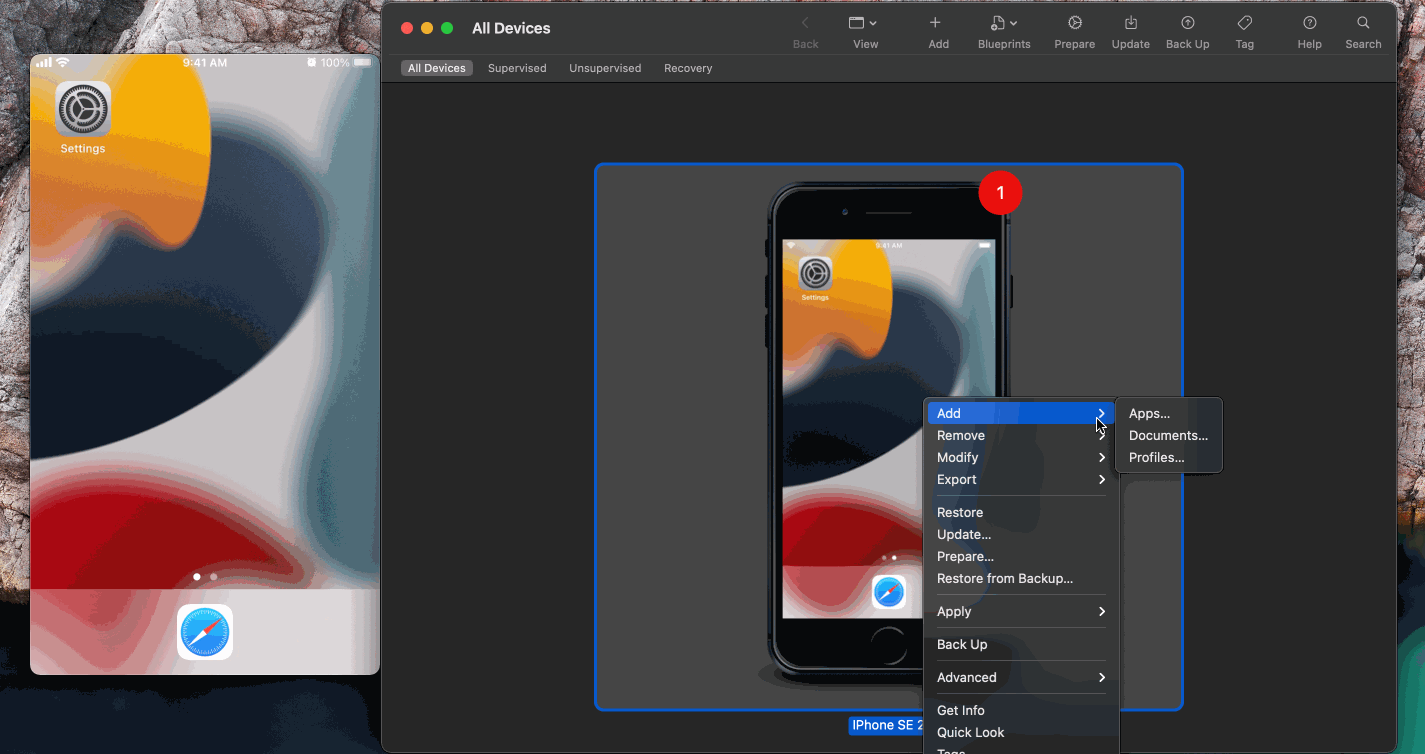Click the Tag toolbar icon
The width and height of the screenshot is (1425, 754).
point(1245,23)
